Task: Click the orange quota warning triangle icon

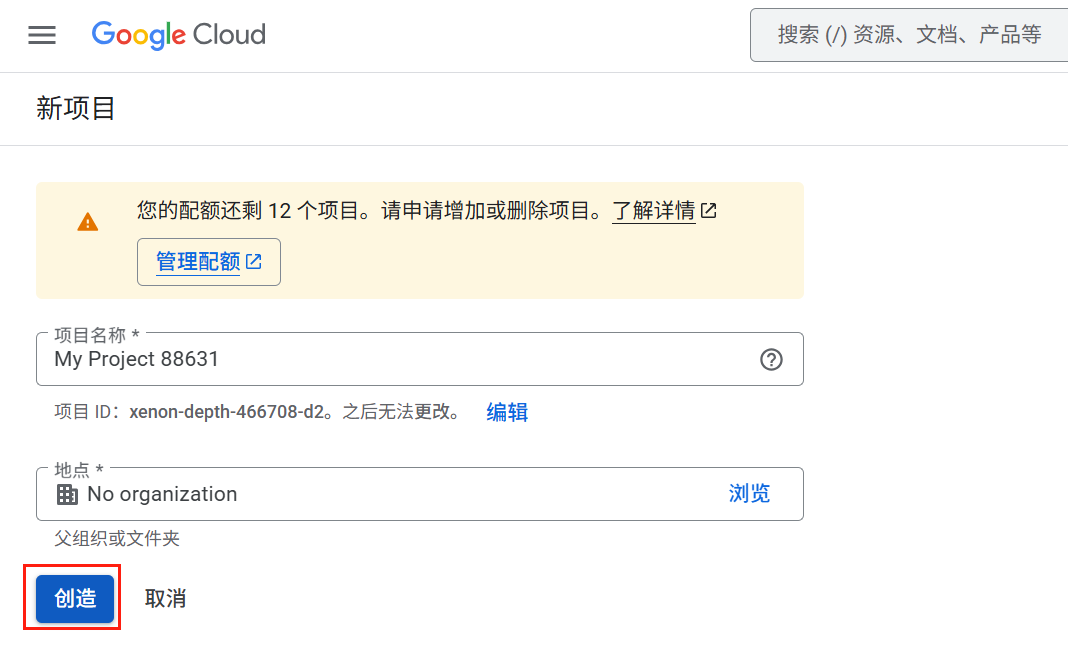Action: pos(88,222)
